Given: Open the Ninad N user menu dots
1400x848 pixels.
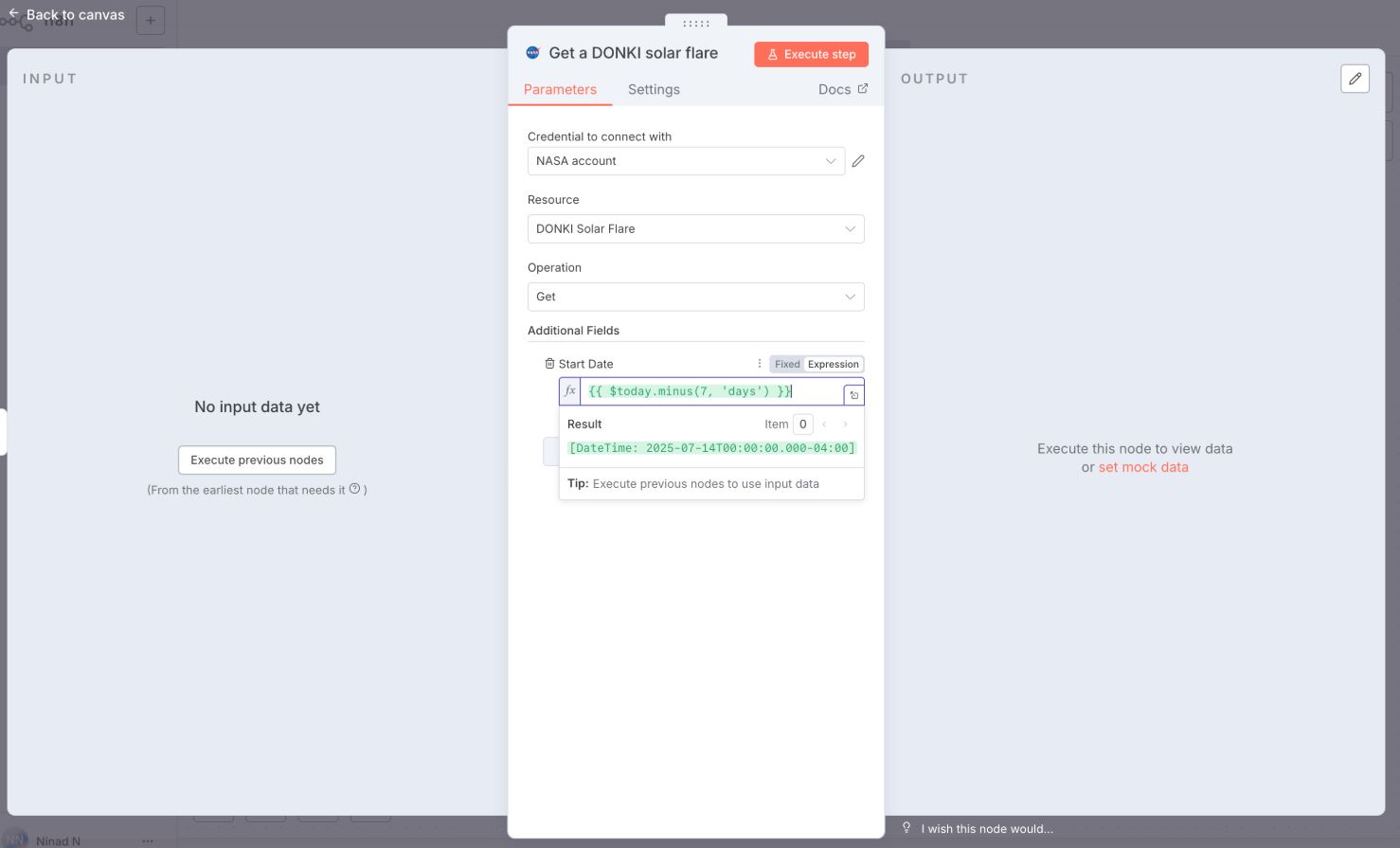Looking at the screenshot, I should pyautogui.click(x=148, y=840).
